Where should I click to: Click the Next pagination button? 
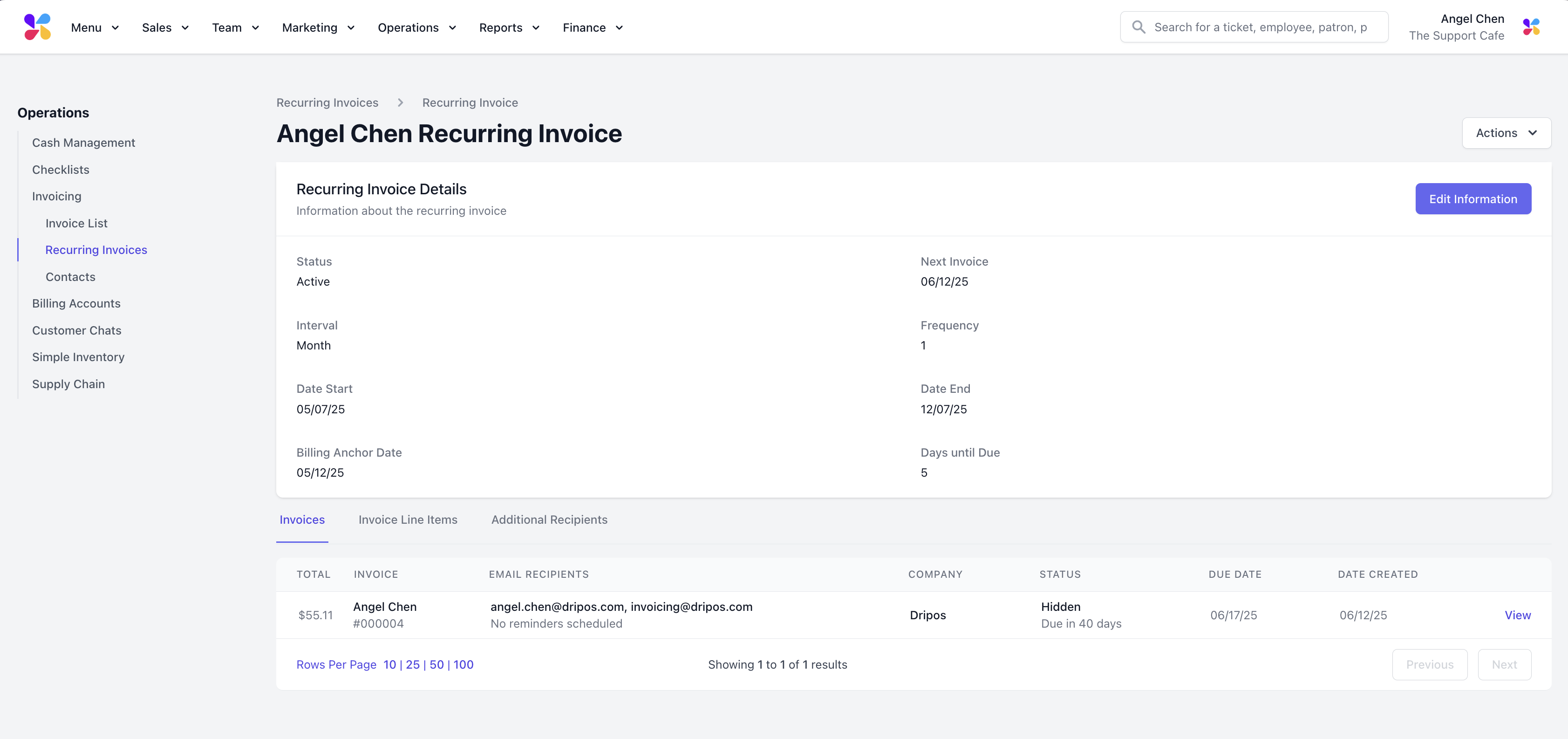[x=1503, y=665]
